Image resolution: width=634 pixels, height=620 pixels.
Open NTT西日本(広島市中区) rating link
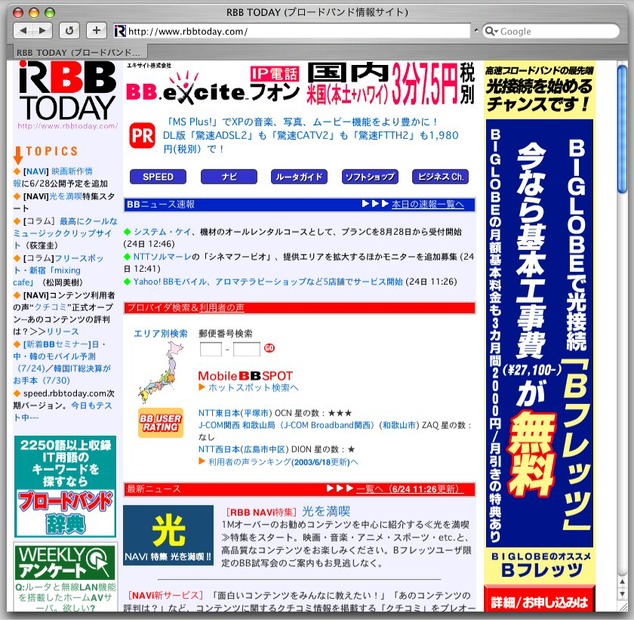point(243,450)
